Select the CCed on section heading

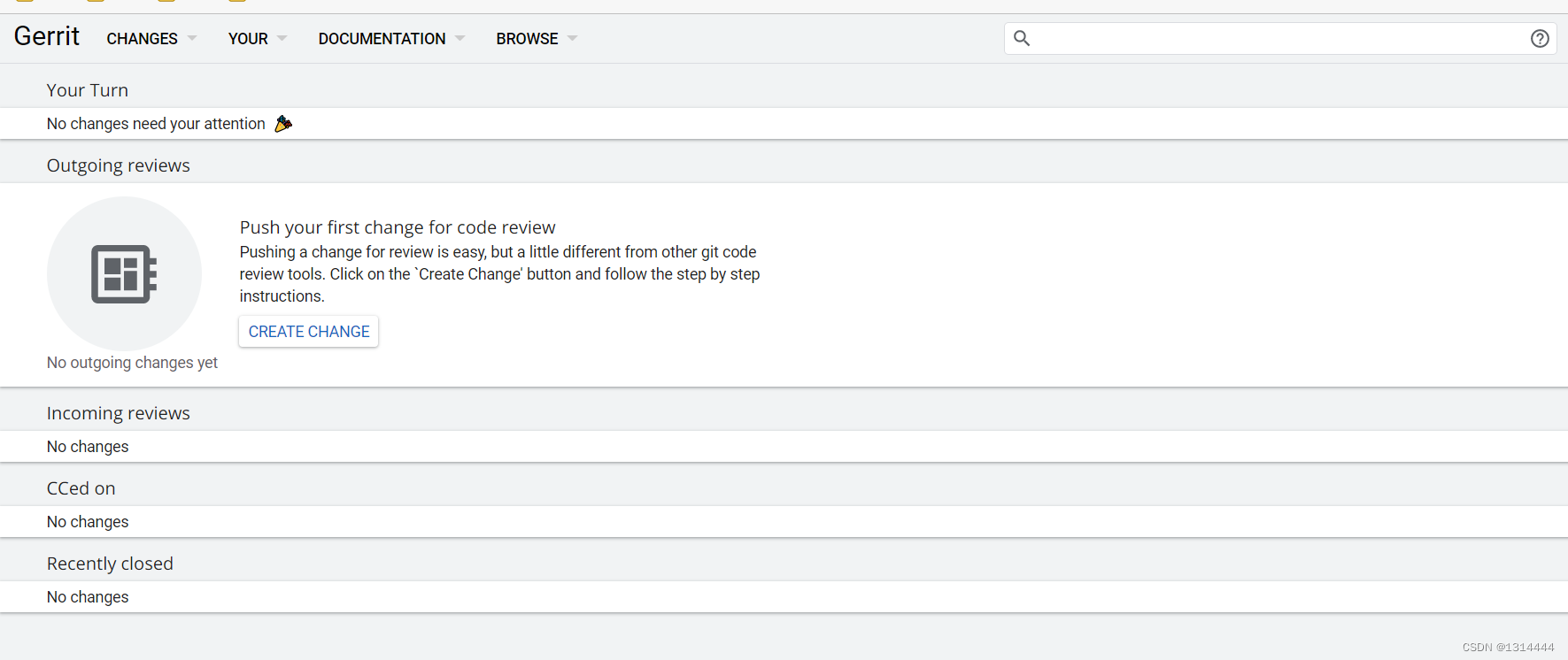pos(81,488)
